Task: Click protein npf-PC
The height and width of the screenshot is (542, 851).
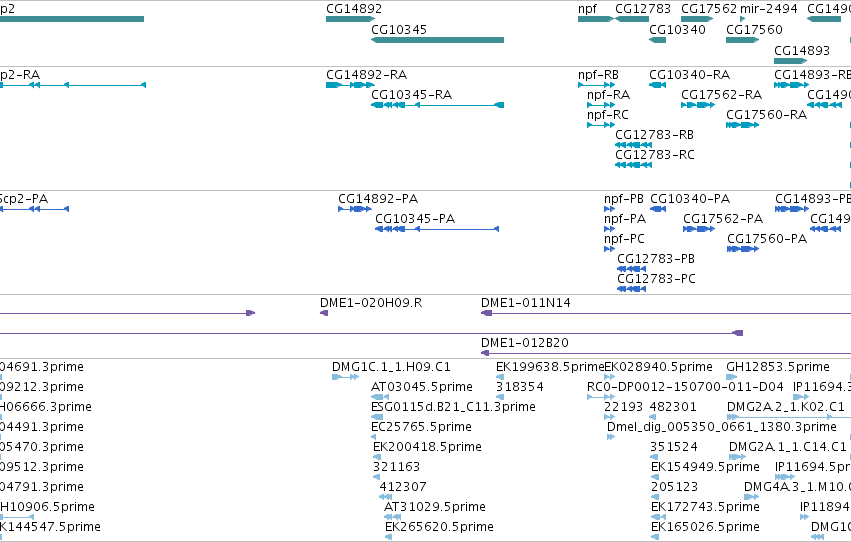Action: point(609,249)
